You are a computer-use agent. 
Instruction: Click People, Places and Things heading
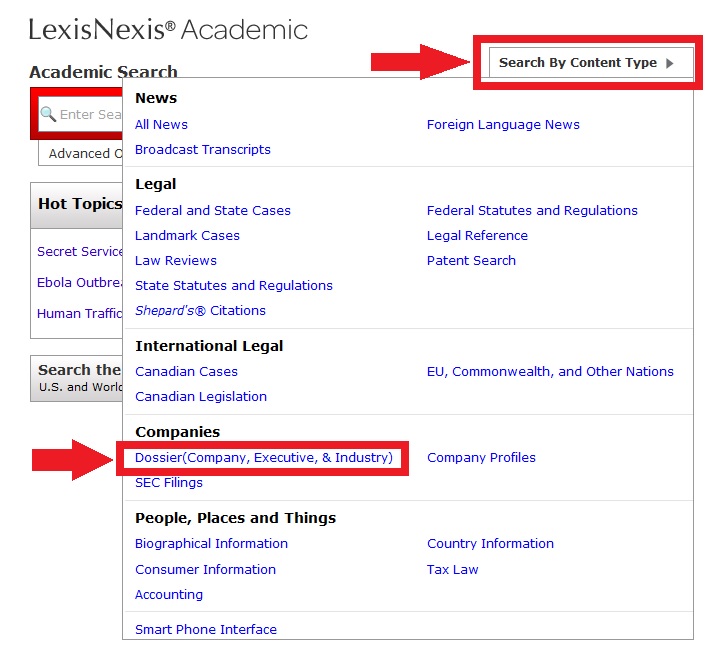(x=235, y=518)
